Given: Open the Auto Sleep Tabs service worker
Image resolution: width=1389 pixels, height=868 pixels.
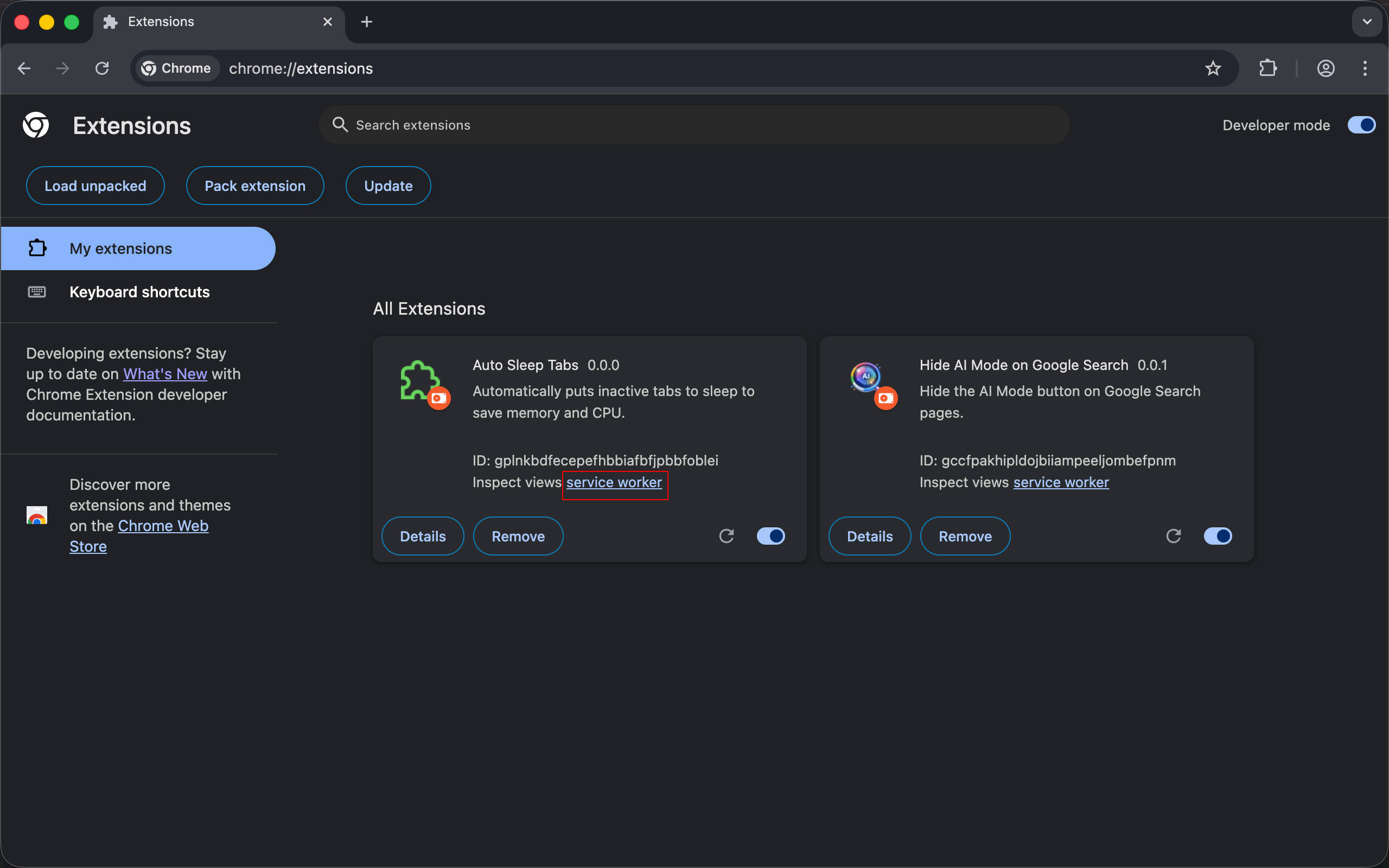Looking at the screenshot, I should (x=614, y=482).
